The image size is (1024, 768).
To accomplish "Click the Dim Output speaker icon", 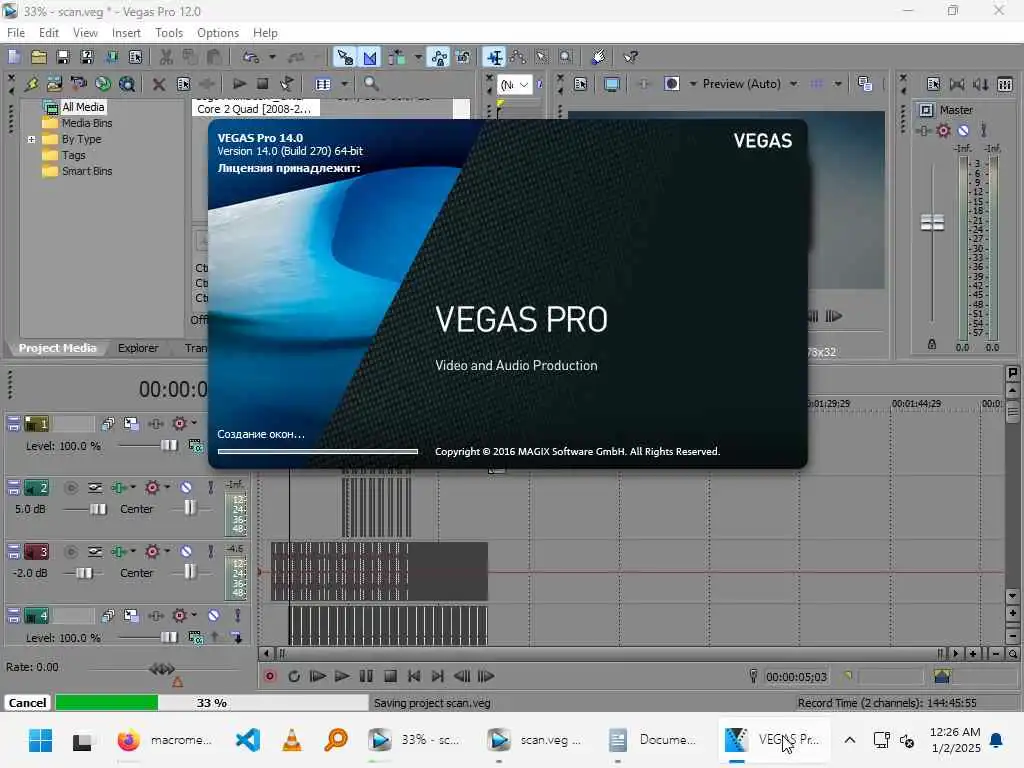I will [x=980, y=84].
